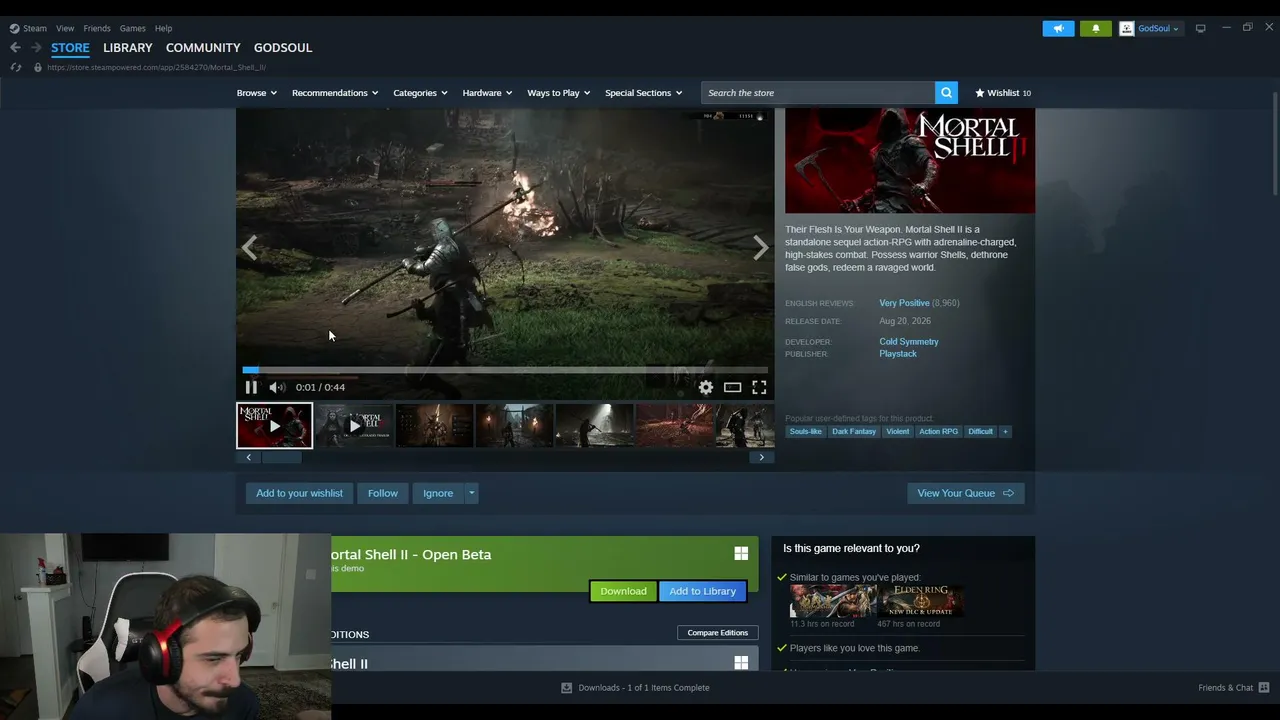This screenshot has height=720, width=1280.
Task: Open notifications bell icon
Action: point(1095,28)
